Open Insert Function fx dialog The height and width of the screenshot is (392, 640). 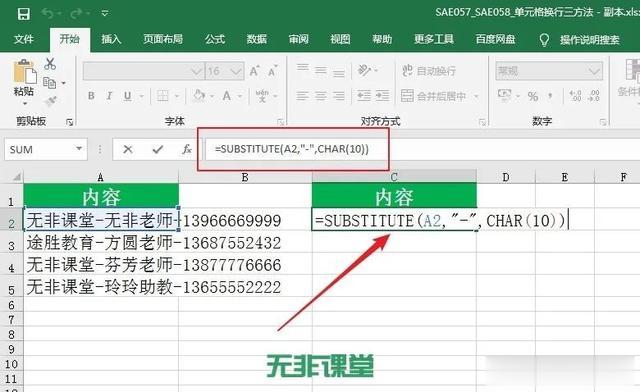click(187, 149)
